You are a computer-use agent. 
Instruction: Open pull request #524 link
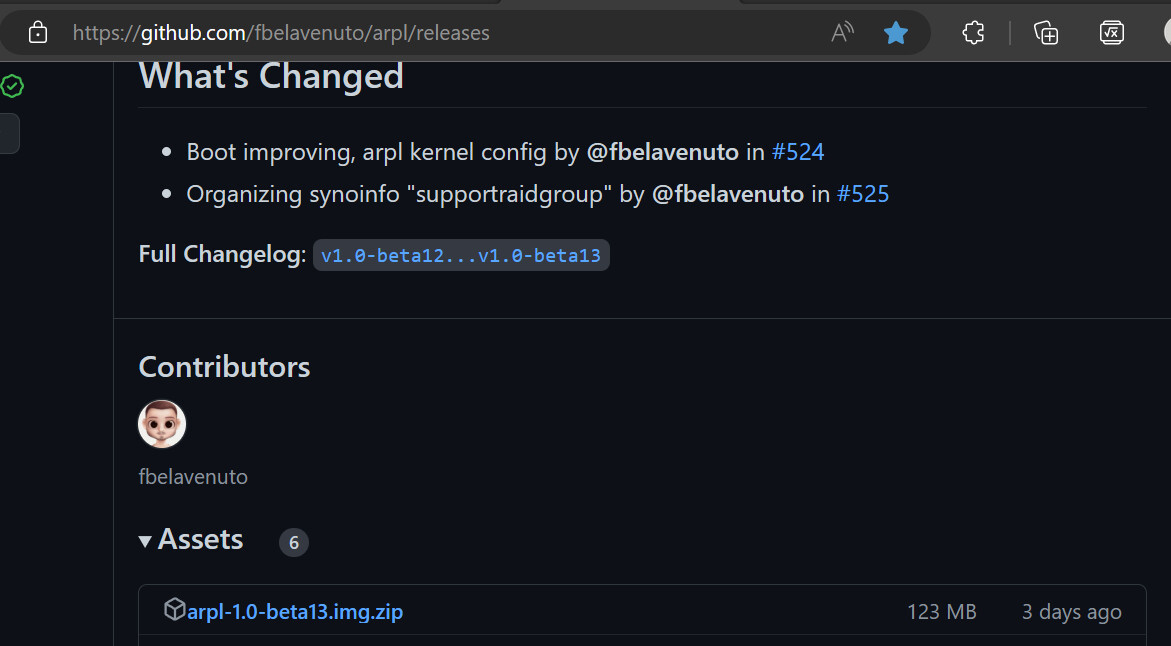(798, 152)
